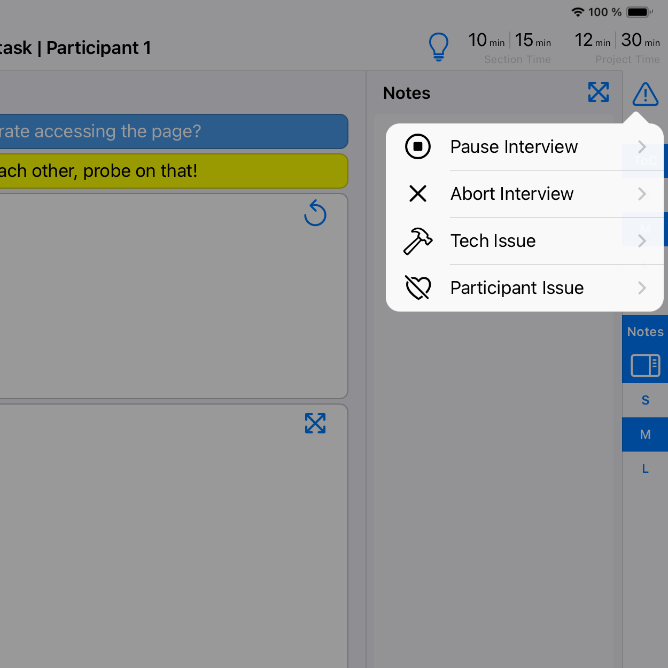Click the crossed heart Participant Issue icon
The width and height of the screenshot is (668, 668).
point(418,288)
